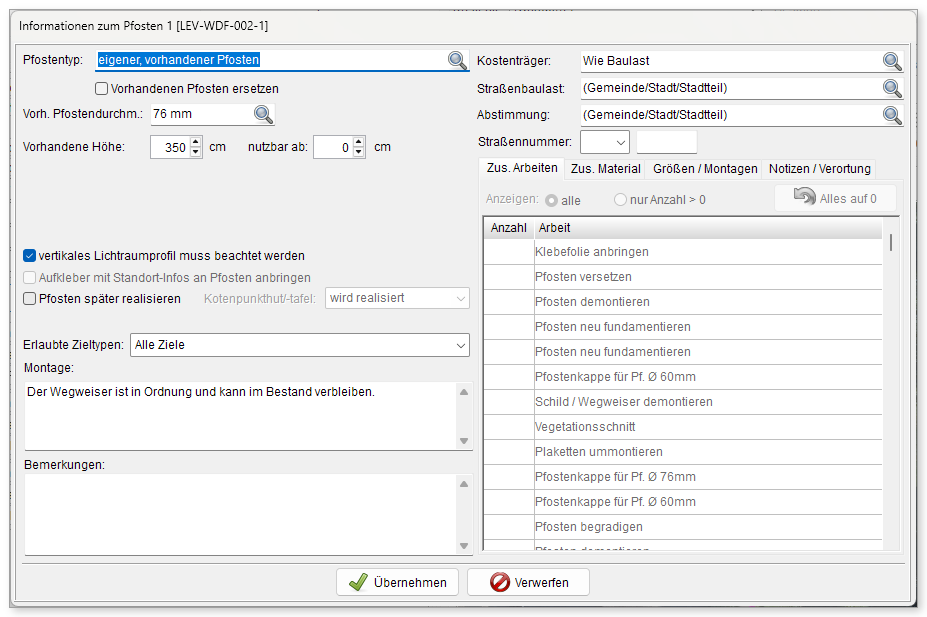Open the 'wird realisiert' dropdown

[397, 298]
